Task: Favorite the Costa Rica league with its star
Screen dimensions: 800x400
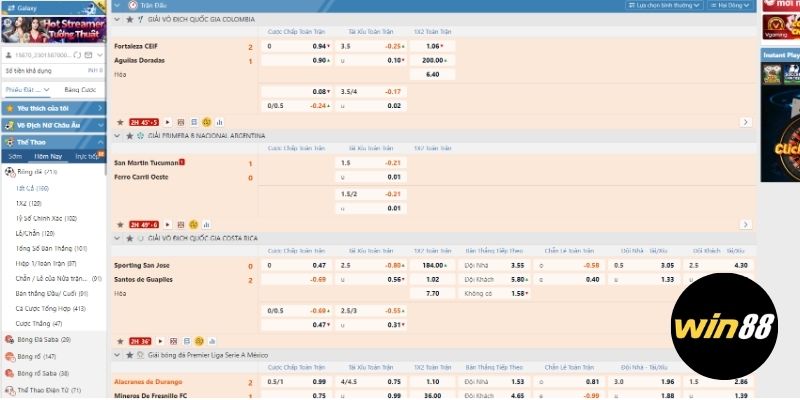Action: 130,238
